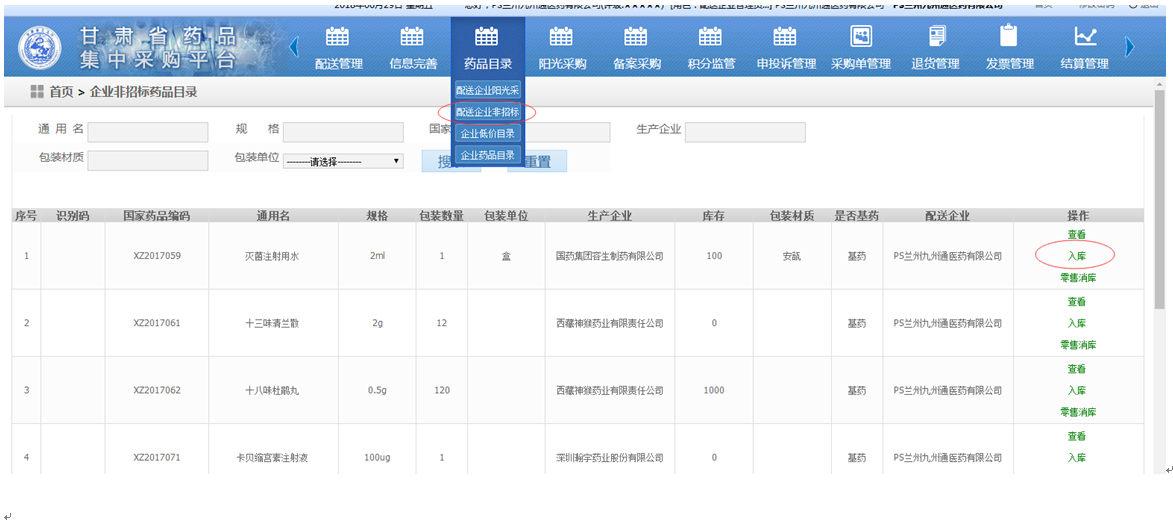
Task: Click the packaging unit cell 盒
Action: tap(506, 256)
